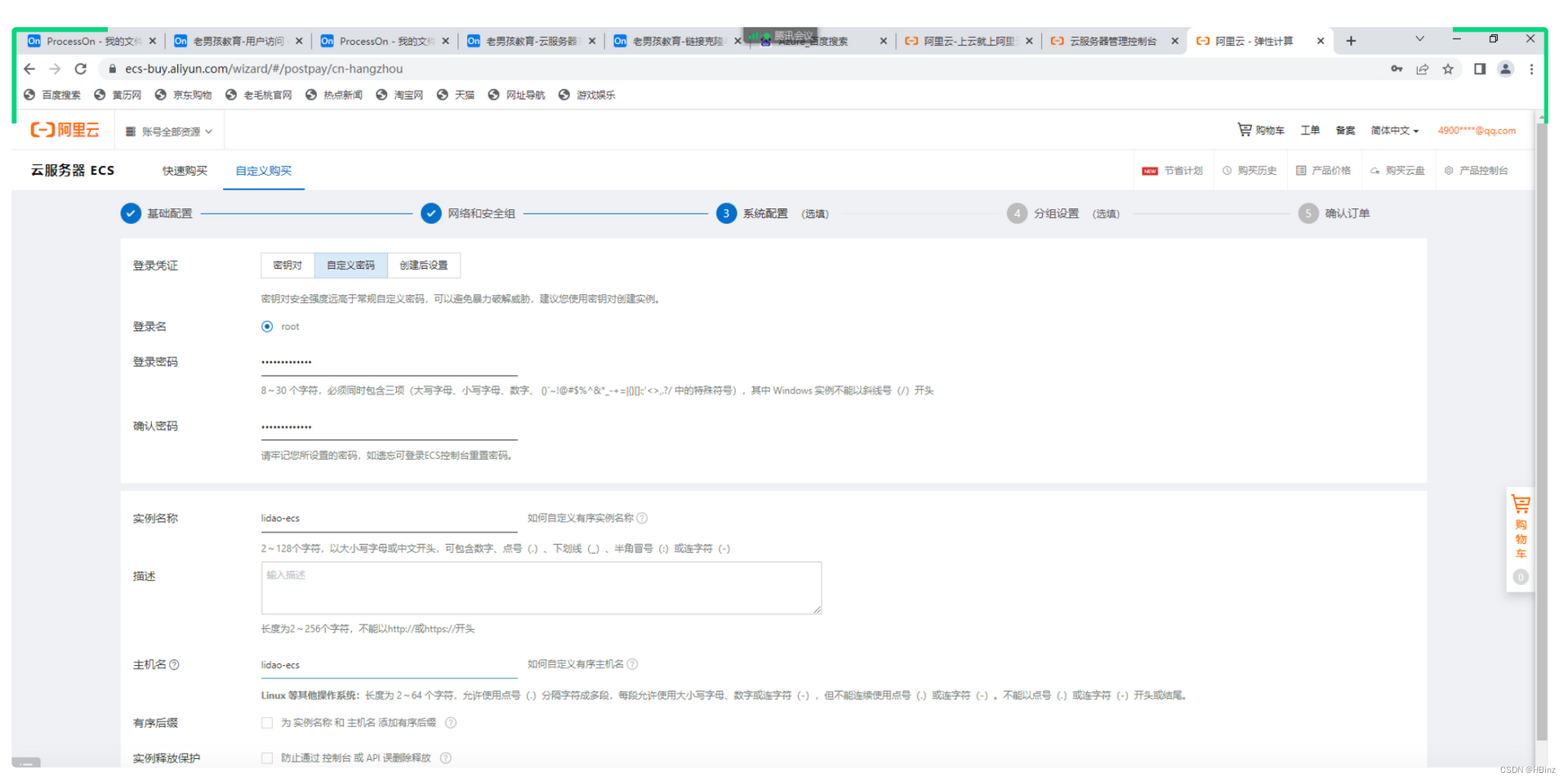Go to 确认订单 step

[x=1334, y=213]
